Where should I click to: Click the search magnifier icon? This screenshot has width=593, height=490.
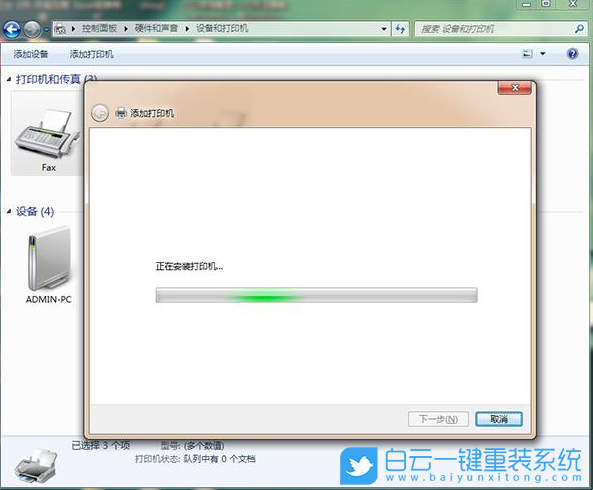click(x=579, y=29)
